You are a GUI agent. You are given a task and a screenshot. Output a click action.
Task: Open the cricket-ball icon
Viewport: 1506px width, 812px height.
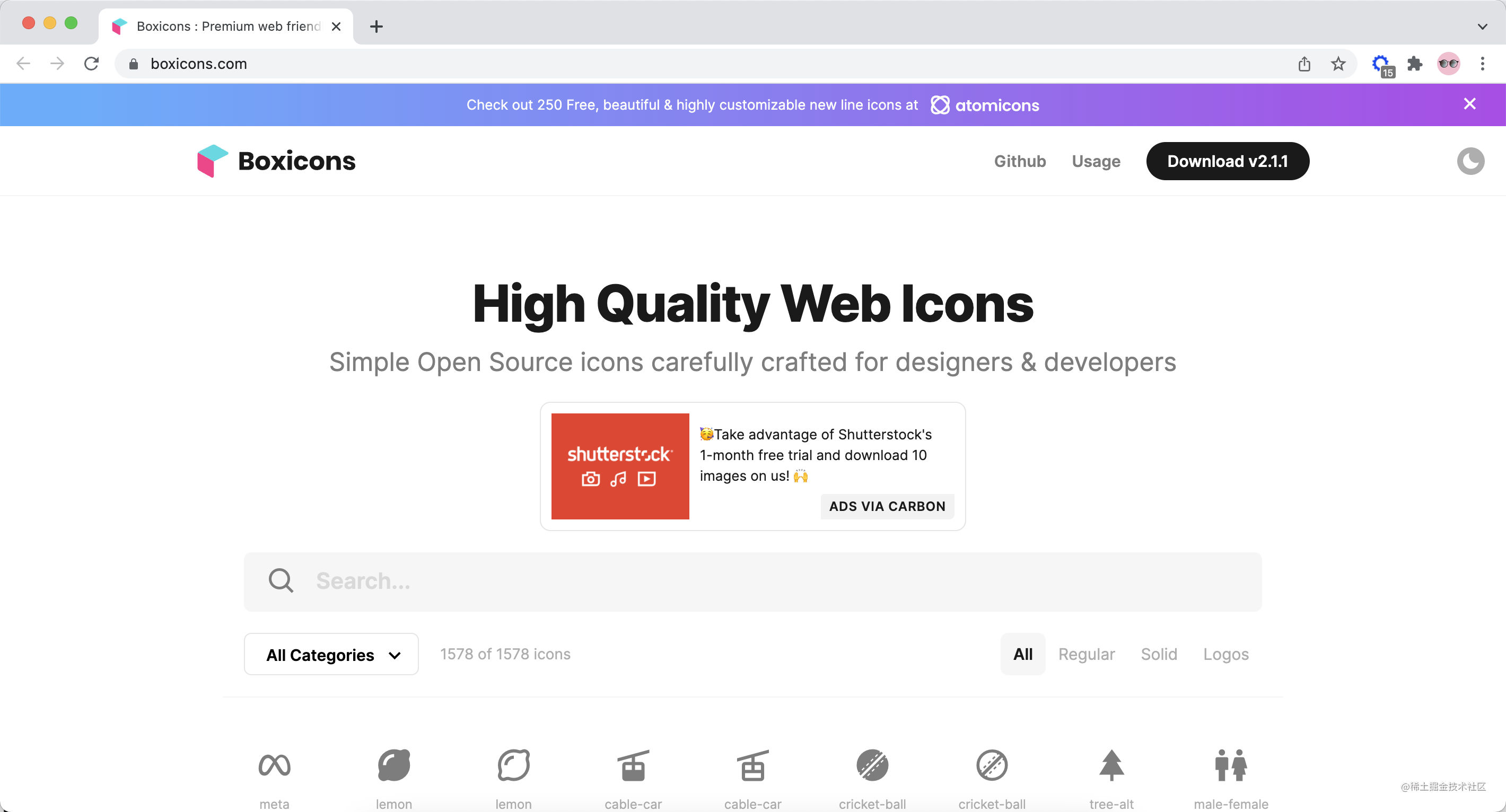coord(872,766)
